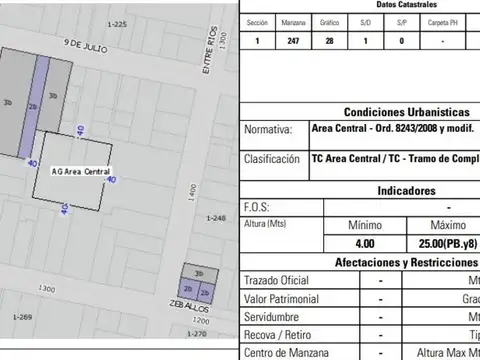Click the 'Centro de Manzana' row label
480x360 pixels.
tap(286, 353)
